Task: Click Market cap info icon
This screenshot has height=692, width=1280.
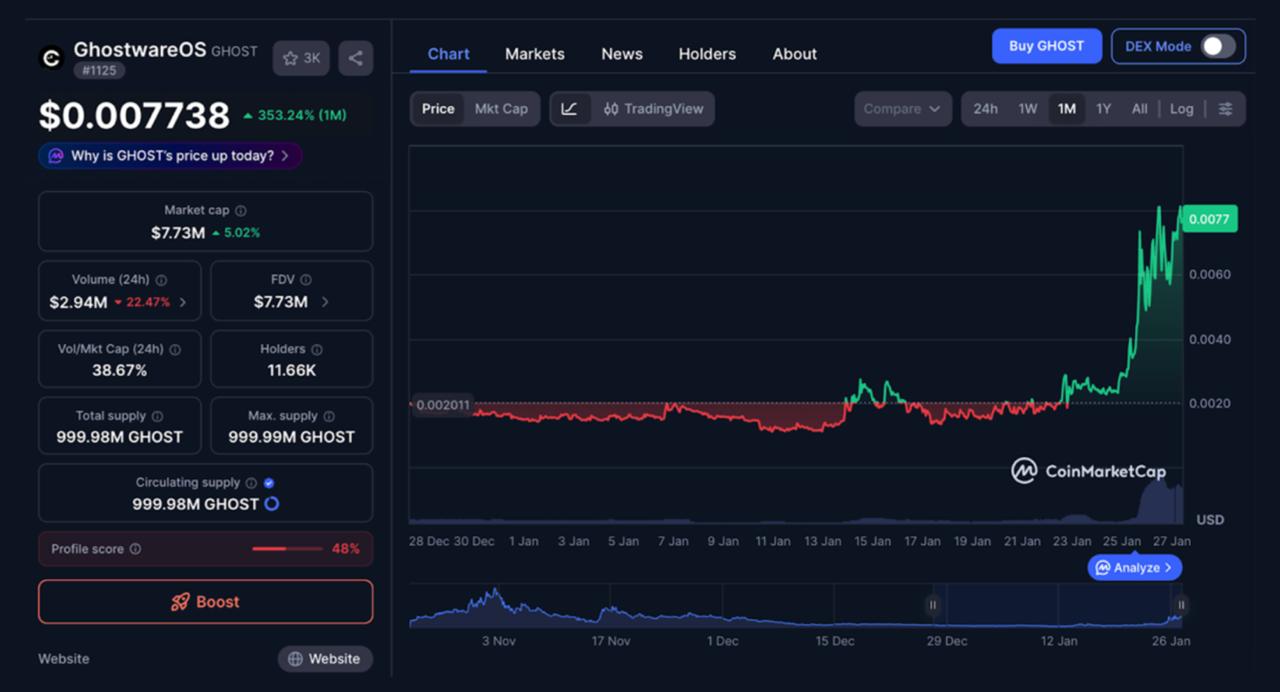Action: (241, 211)
